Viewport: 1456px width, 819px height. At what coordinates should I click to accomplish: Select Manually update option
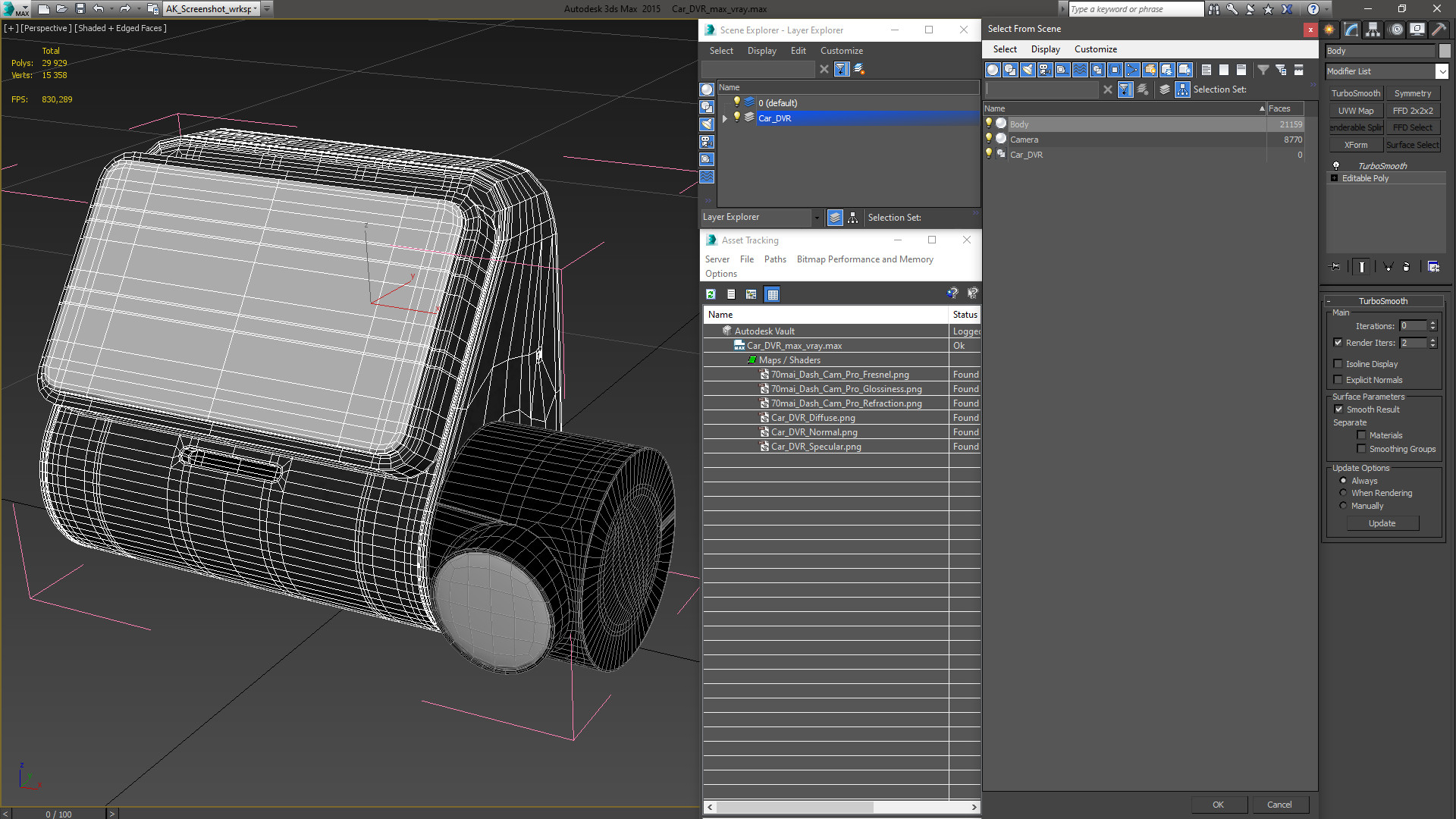(x=1344, y=506)
